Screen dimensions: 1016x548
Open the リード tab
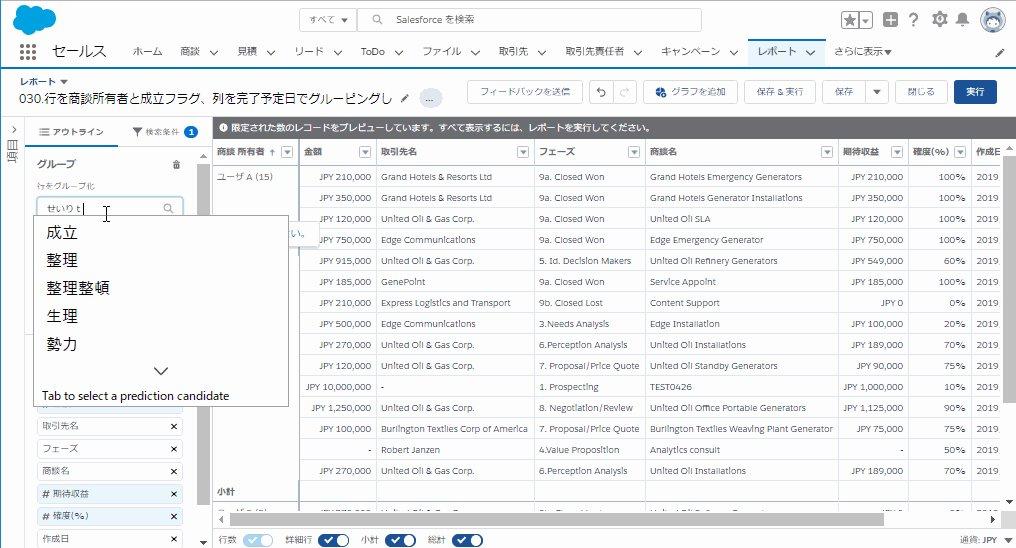click(x=309, y=52)
